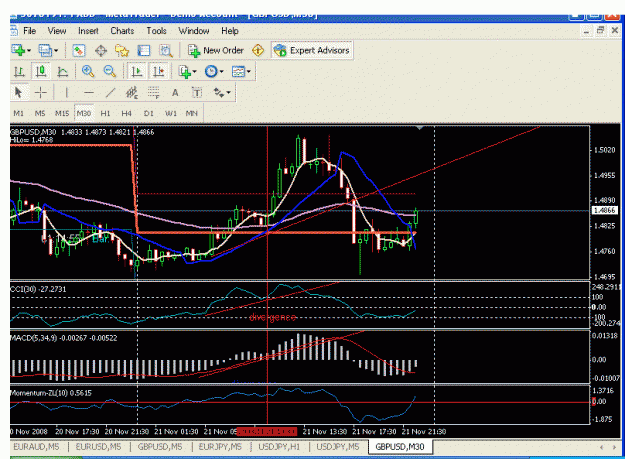Zoom in on the chart
Viewport: 625px width, 459px height.
coord(88,72)
